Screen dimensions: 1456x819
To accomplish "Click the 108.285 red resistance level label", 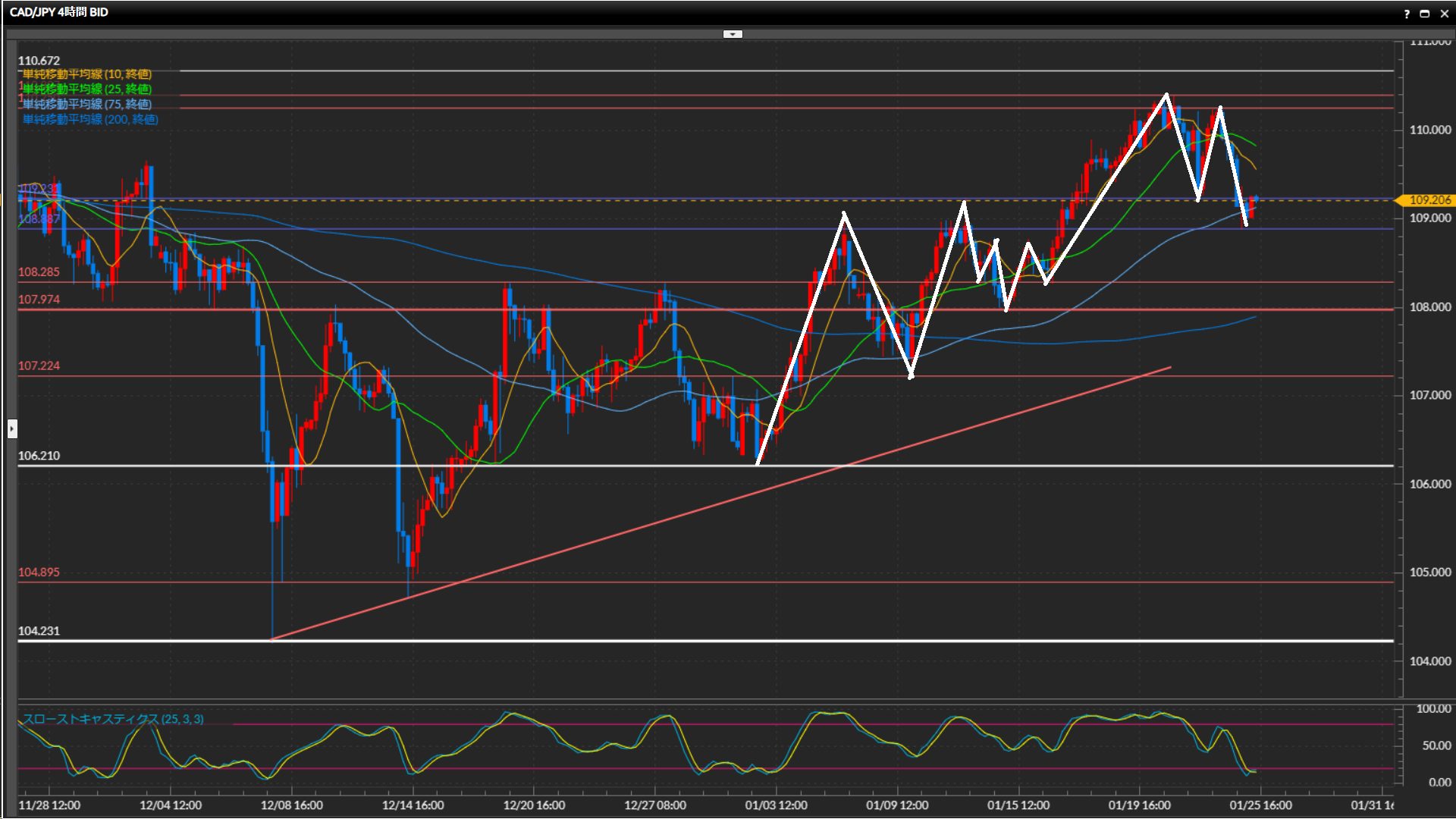I will pos(39,272).
